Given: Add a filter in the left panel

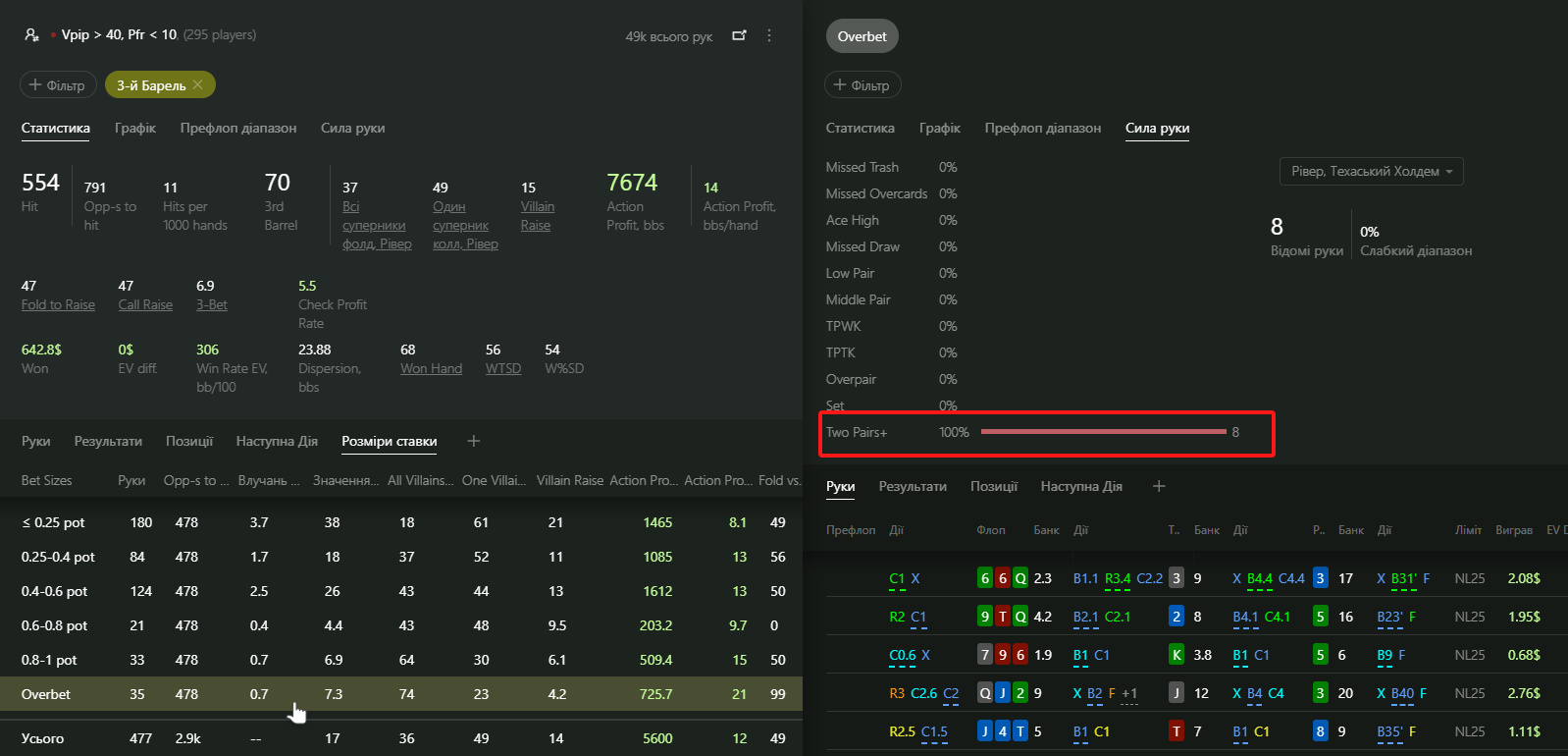Looking at the screenshot, I should tap(58, 85).
